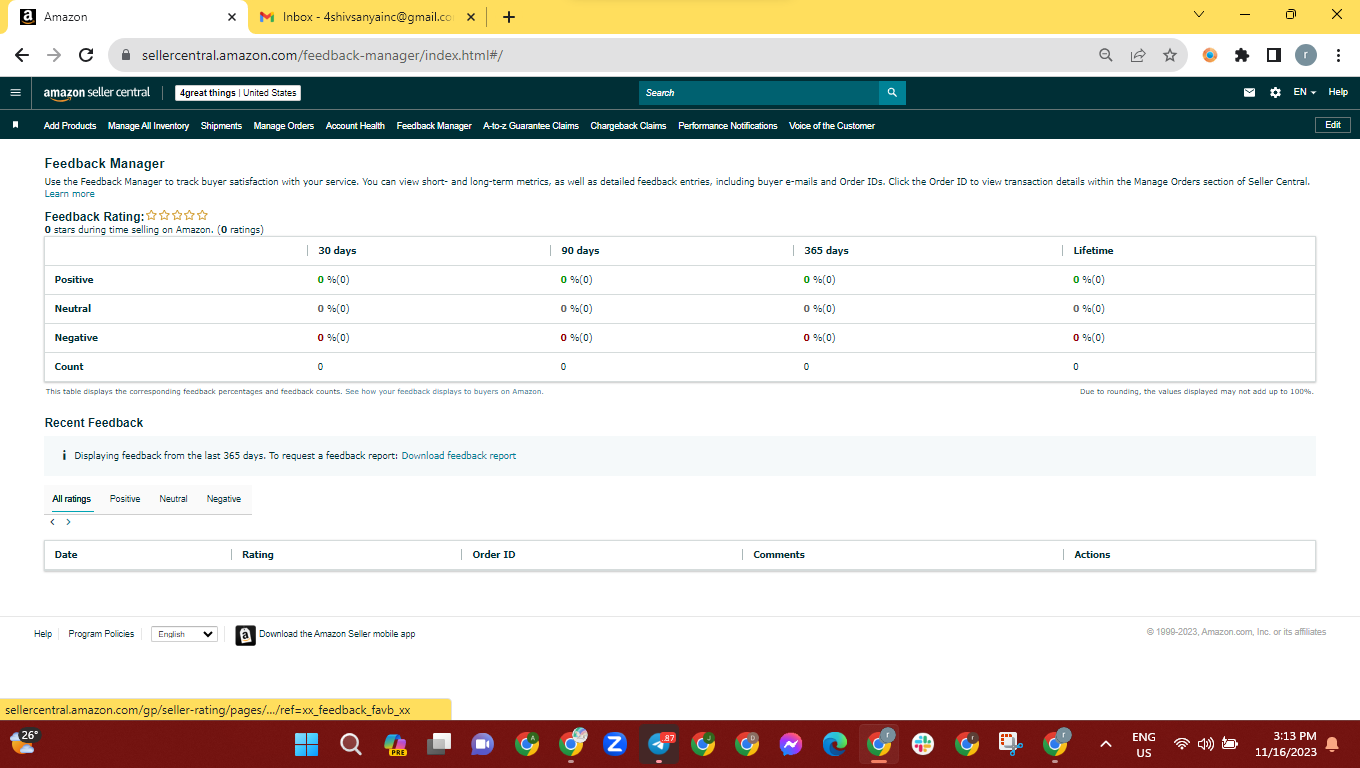Image resolution: width=1360 pixels, height=768 pixels.
Task: Expand the Chrome tab search chevron
Action: pyautogui.click(x=1199, y=15)
